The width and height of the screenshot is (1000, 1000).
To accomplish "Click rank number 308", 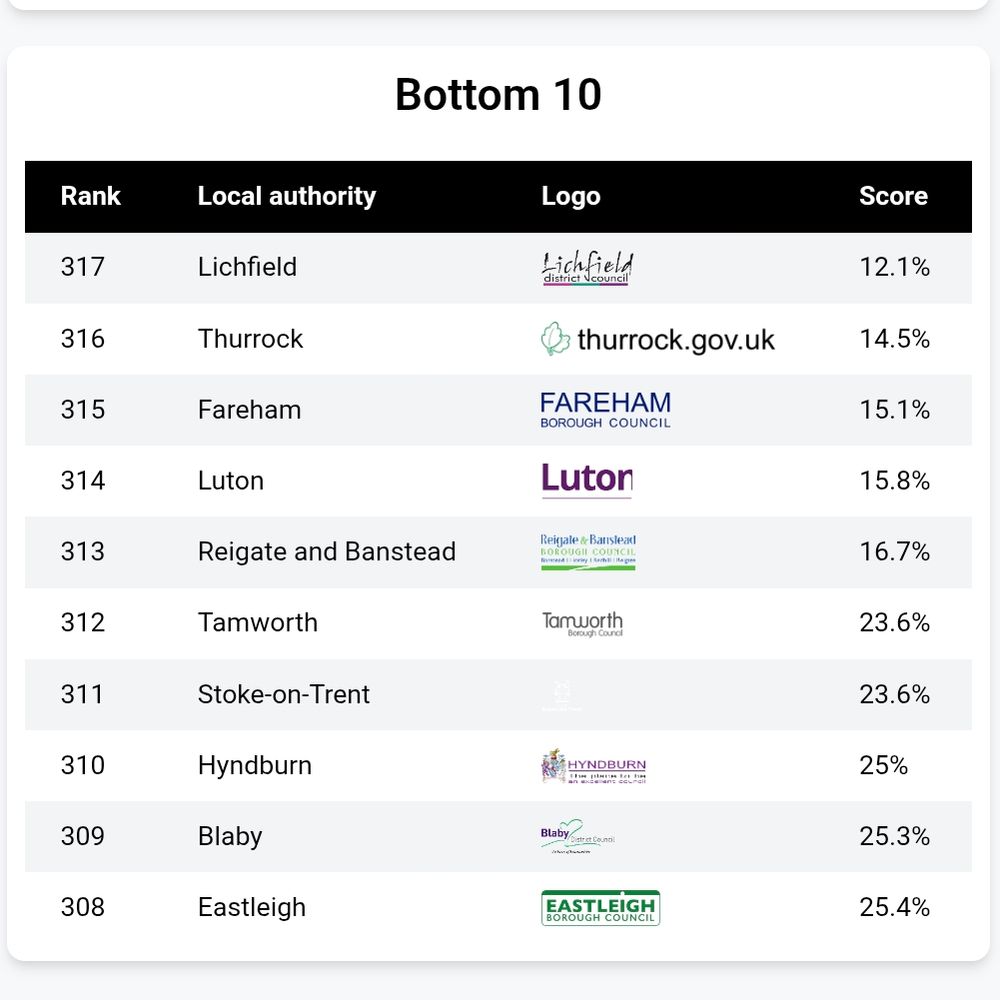I will click(x=83, y=907).
